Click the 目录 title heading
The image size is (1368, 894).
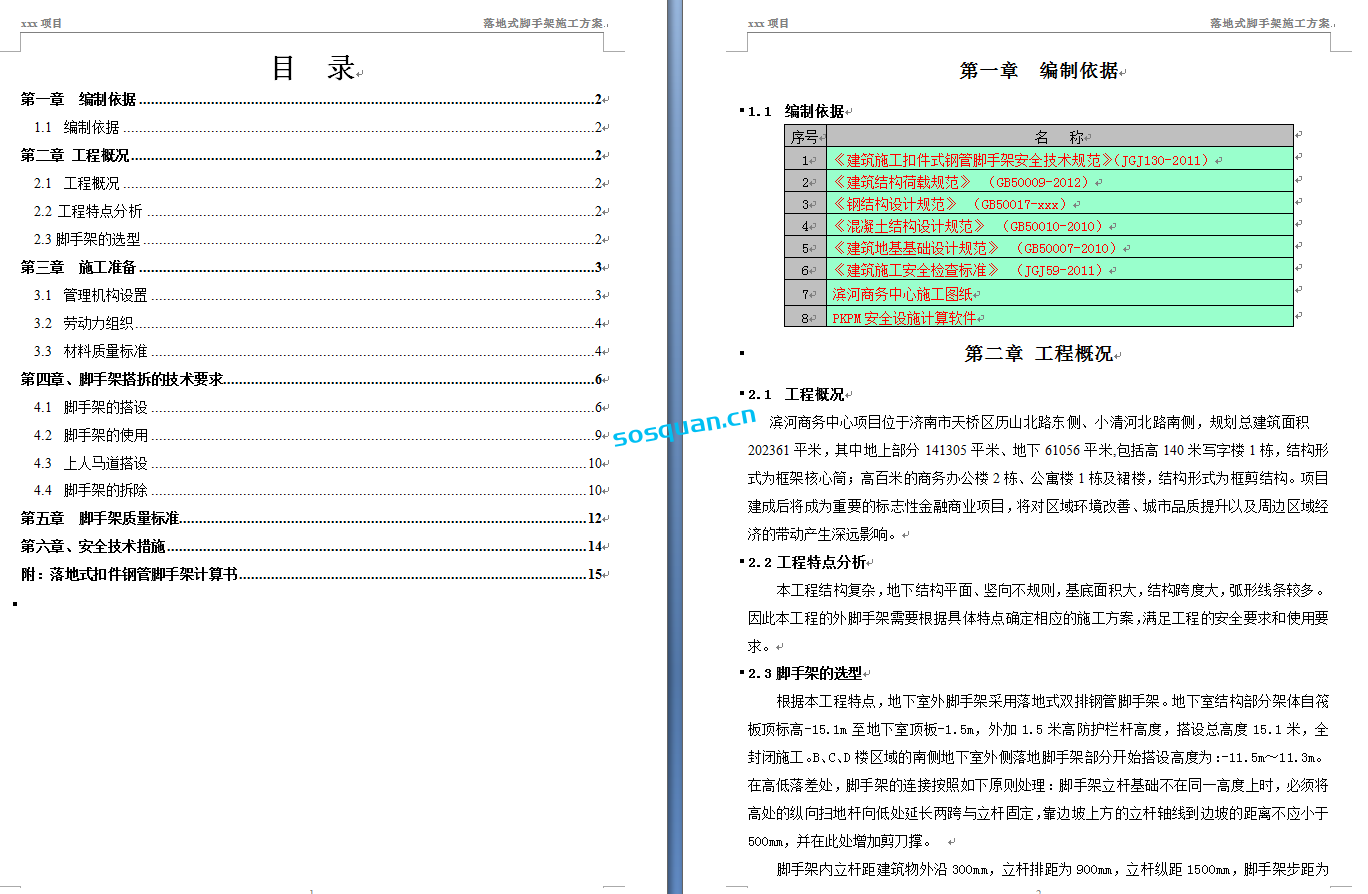[x=313, y=68]
